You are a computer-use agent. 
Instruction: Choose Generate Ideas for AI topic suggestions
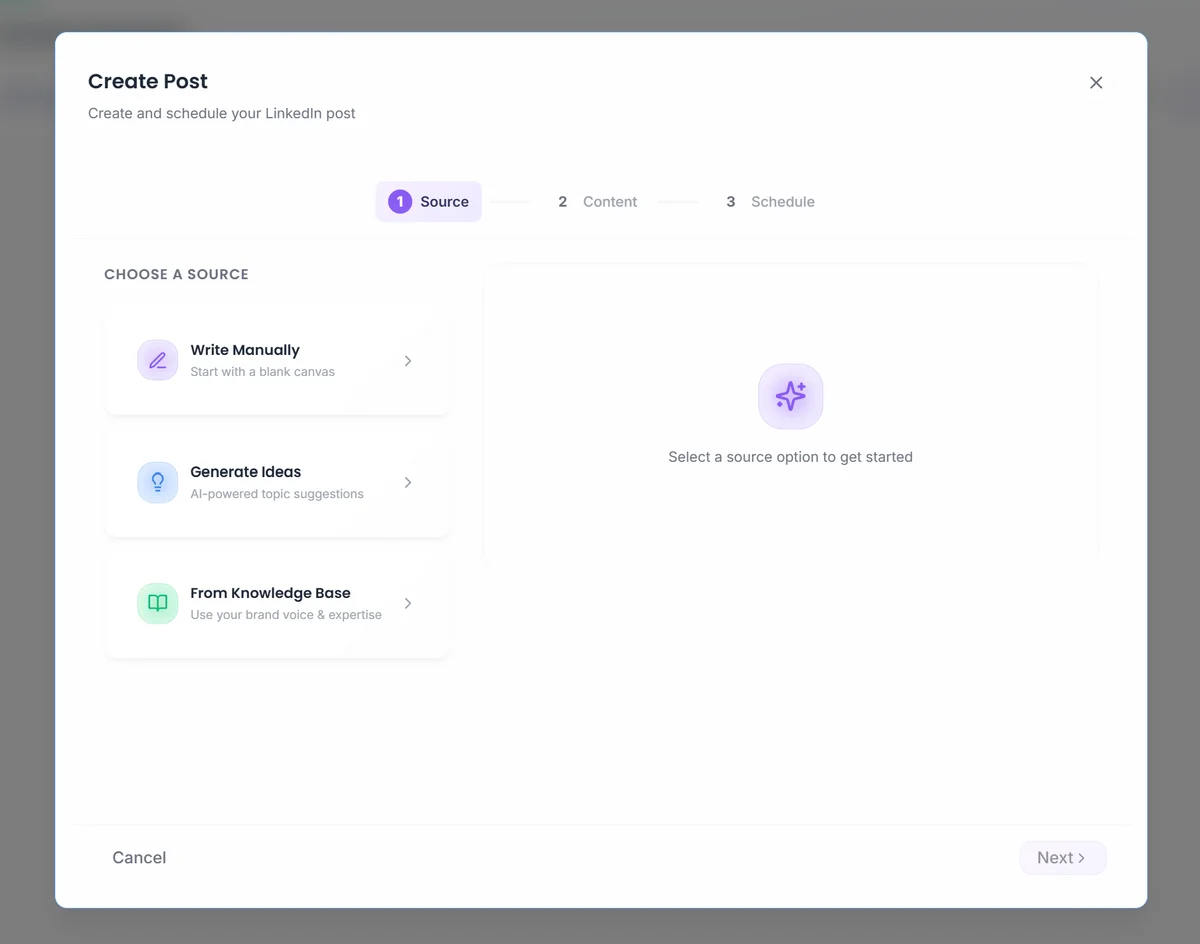click(275, 482)
